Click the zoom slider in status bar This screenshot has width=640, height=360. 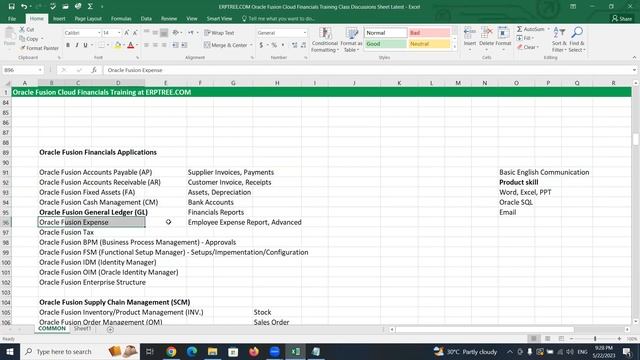[595, 339]
